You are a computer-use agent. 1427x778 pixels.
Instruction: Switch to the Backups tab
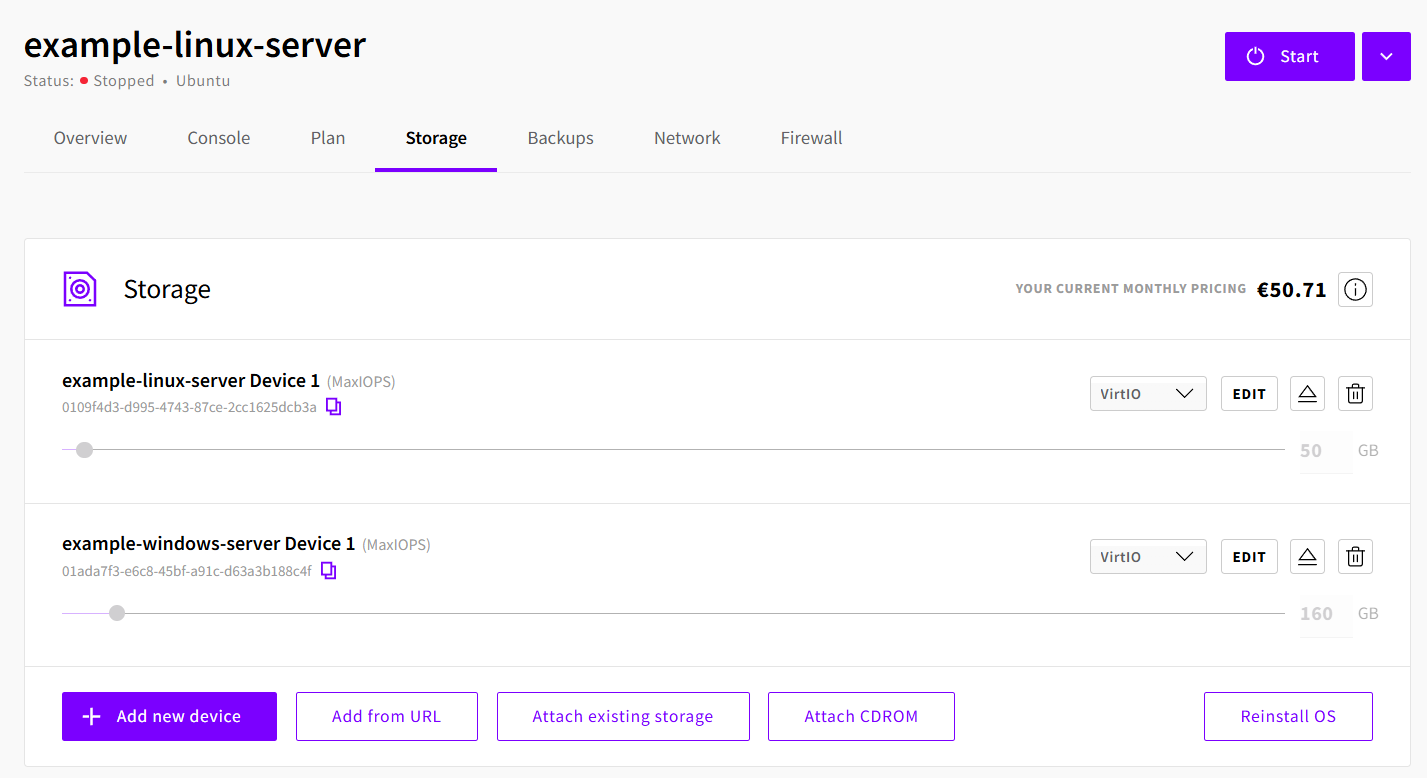[560, 138]
